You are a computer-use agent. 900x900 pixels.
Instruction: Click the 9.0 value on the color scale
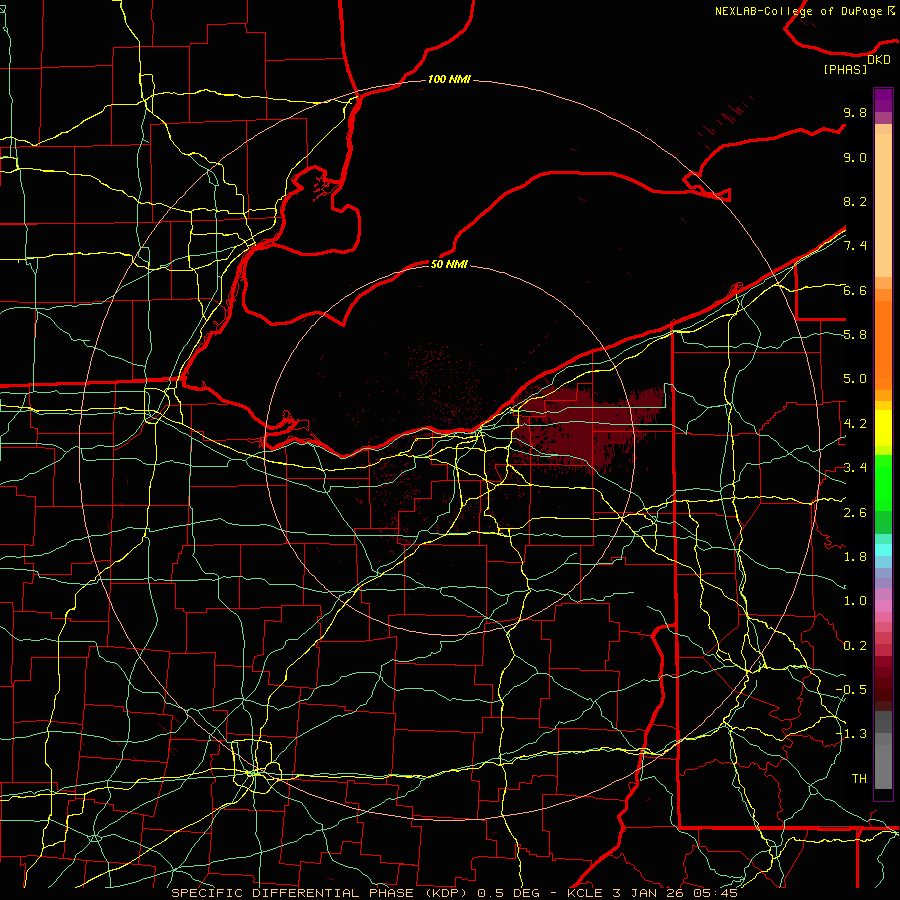[855, 157]
